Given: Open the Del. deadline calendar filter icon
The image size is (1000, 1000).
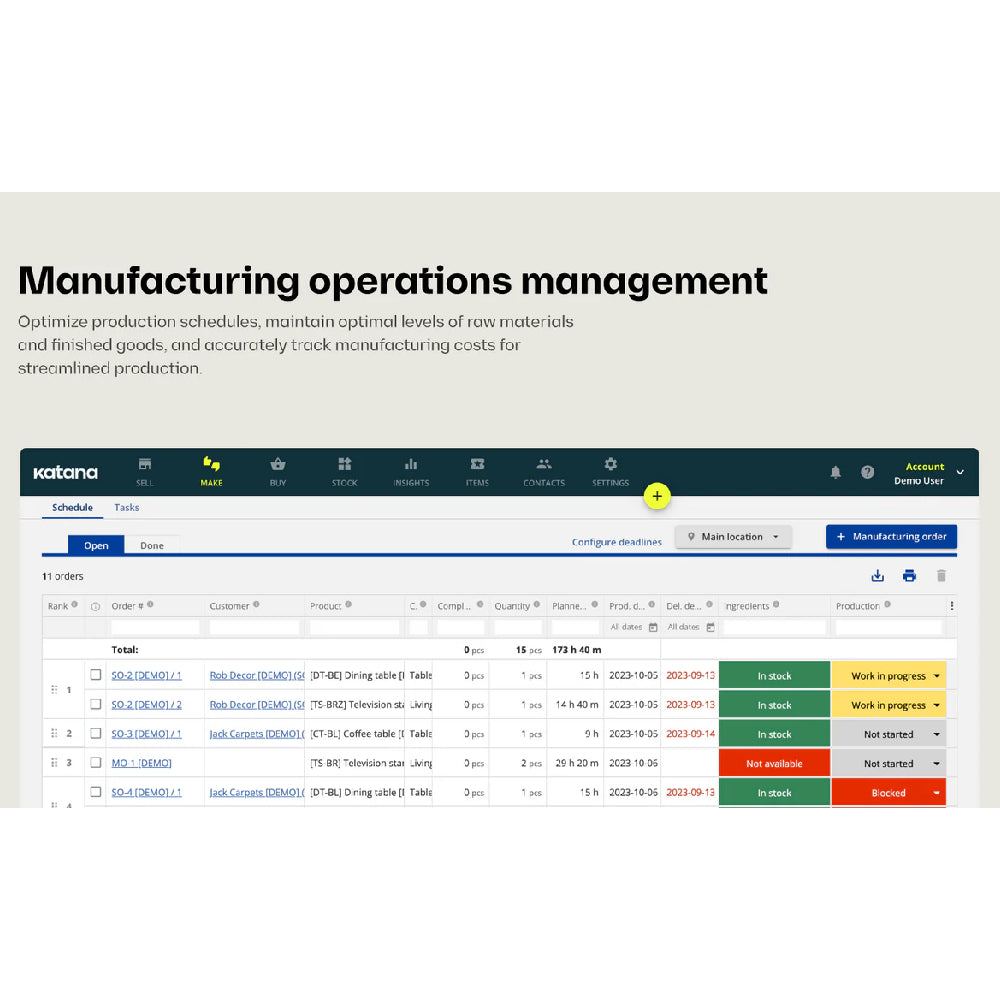Looking at the screenshot, I should (x=710, y=628).
